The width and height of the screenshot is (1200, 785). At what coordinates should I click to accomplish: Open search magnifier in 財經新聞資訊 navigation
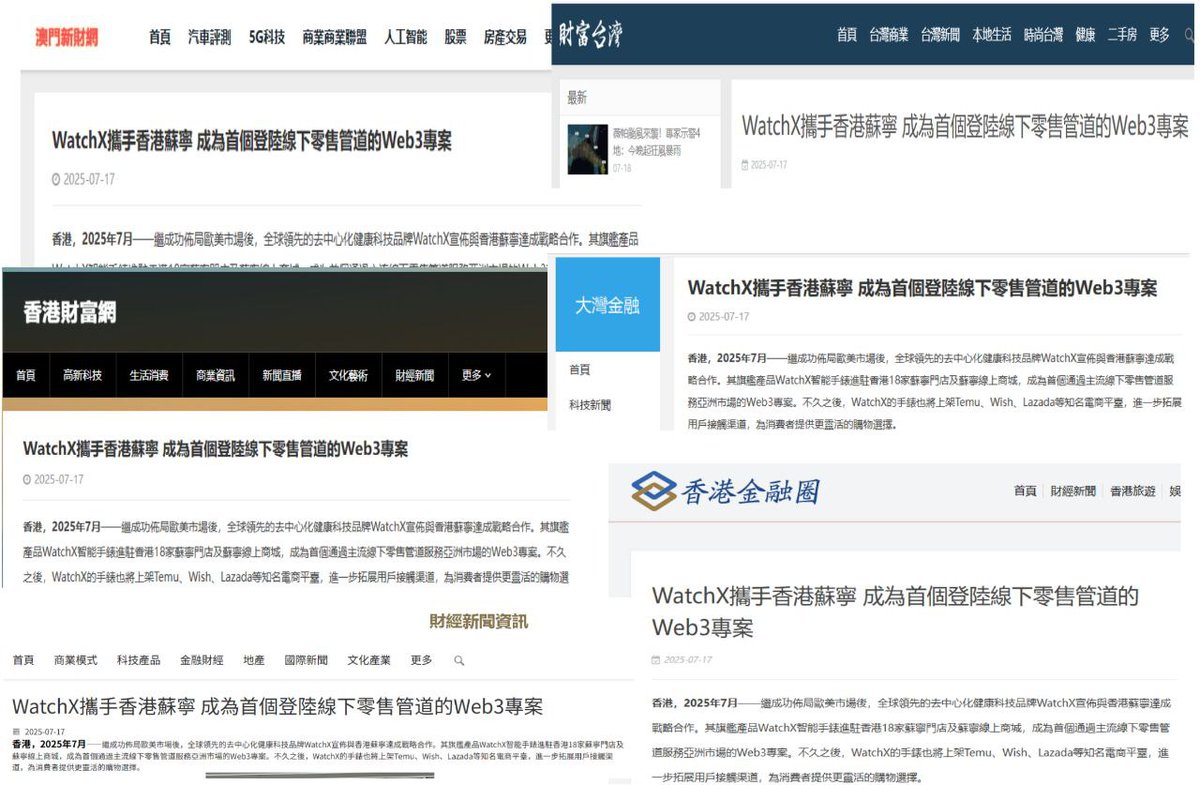tap(459, 661)
